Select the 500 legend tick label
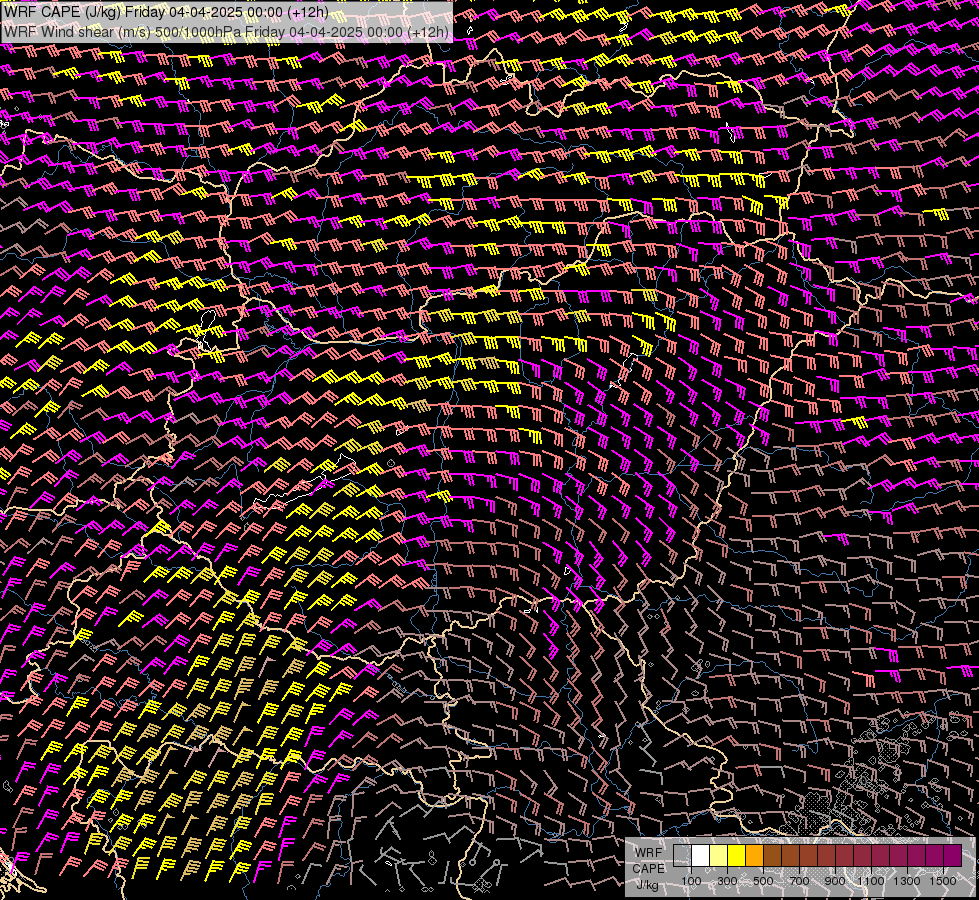 [x=764, y=881]
